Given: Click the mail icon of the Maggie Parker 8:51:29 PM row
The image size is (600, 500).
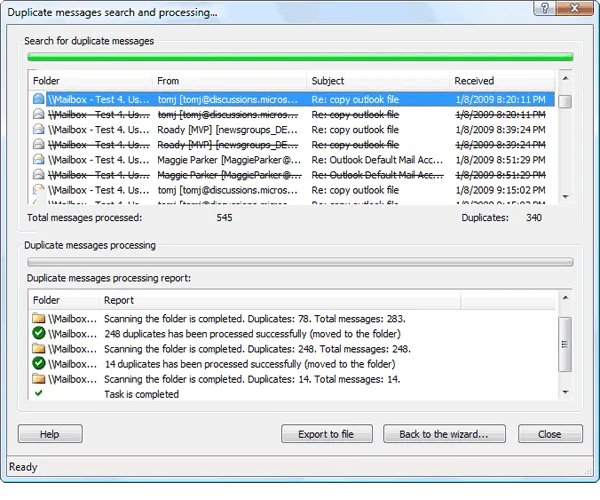Looking at the screenshot, I should point(38,160).
